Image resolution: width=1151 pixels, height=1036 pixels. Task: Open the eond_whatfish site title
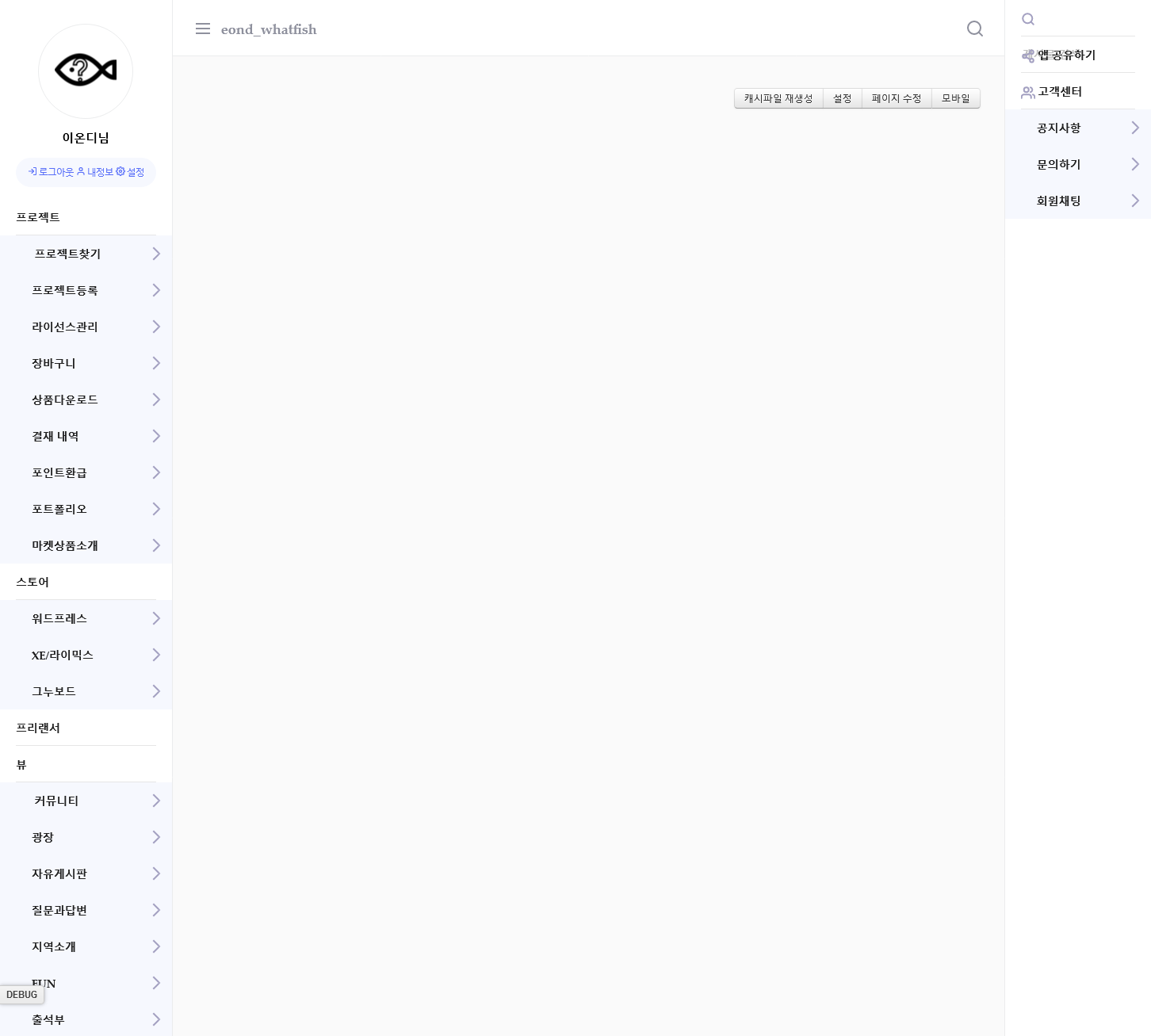(269, 29)
